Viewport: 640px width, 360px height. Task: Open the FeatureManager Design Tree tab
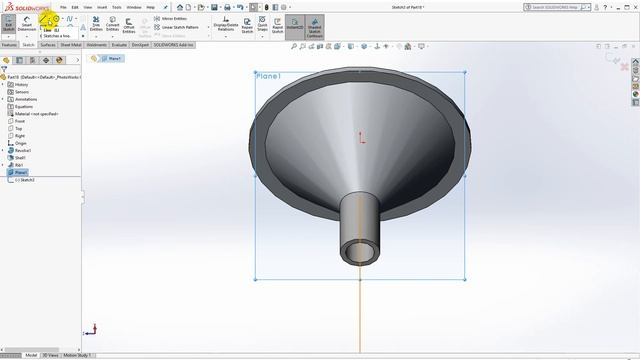(x=6, y=60)
